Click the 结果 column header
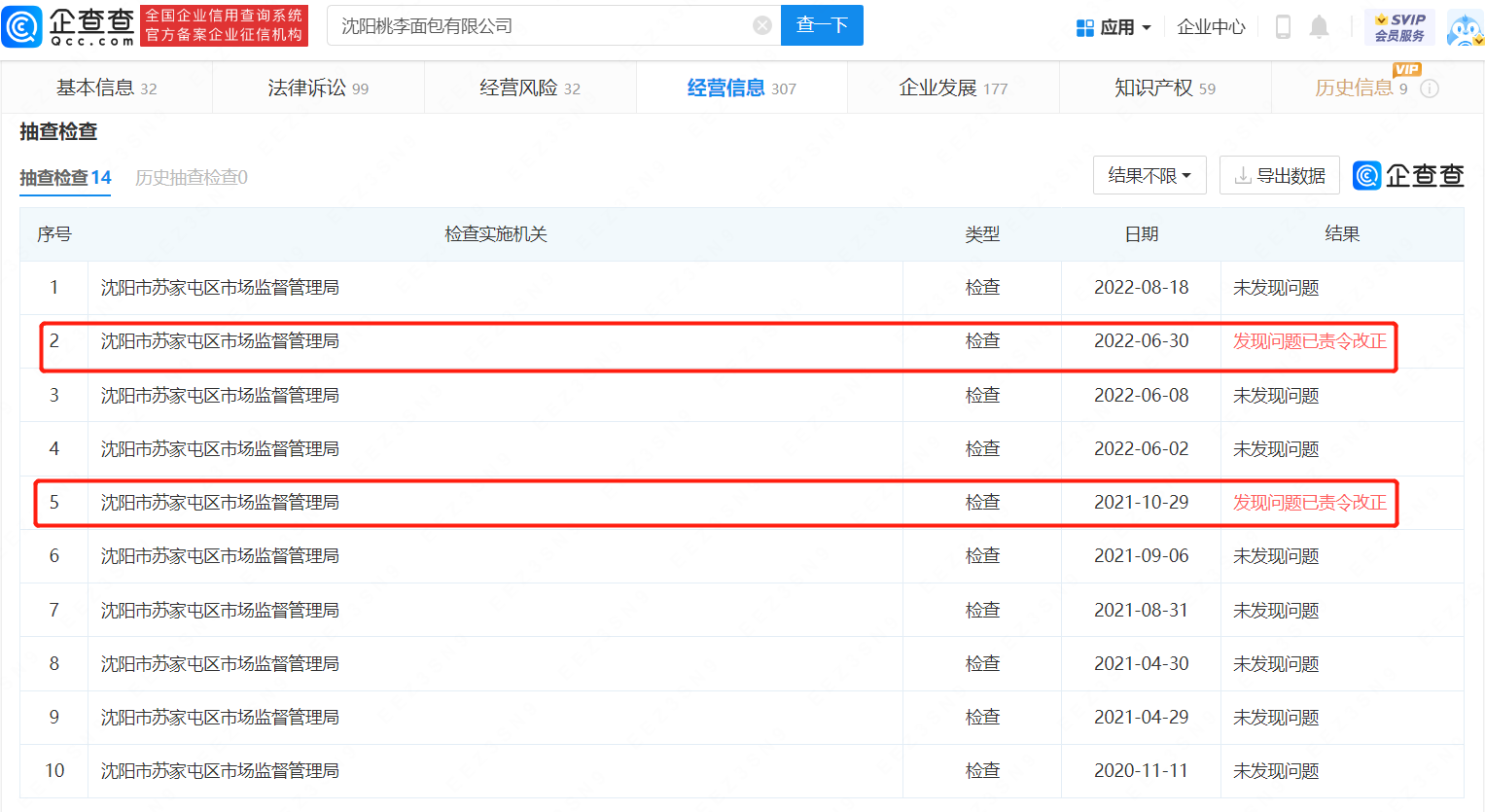 pos(1342,234)
